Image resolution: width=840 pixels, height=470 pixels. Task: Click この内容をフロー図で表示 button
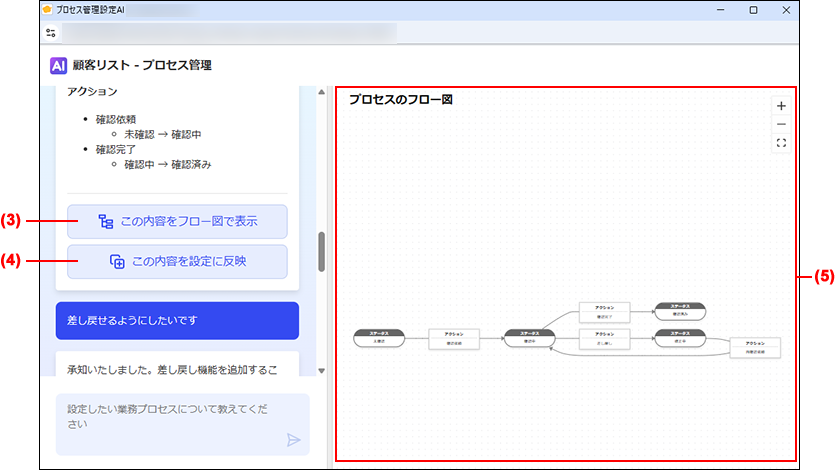point(177,221)
